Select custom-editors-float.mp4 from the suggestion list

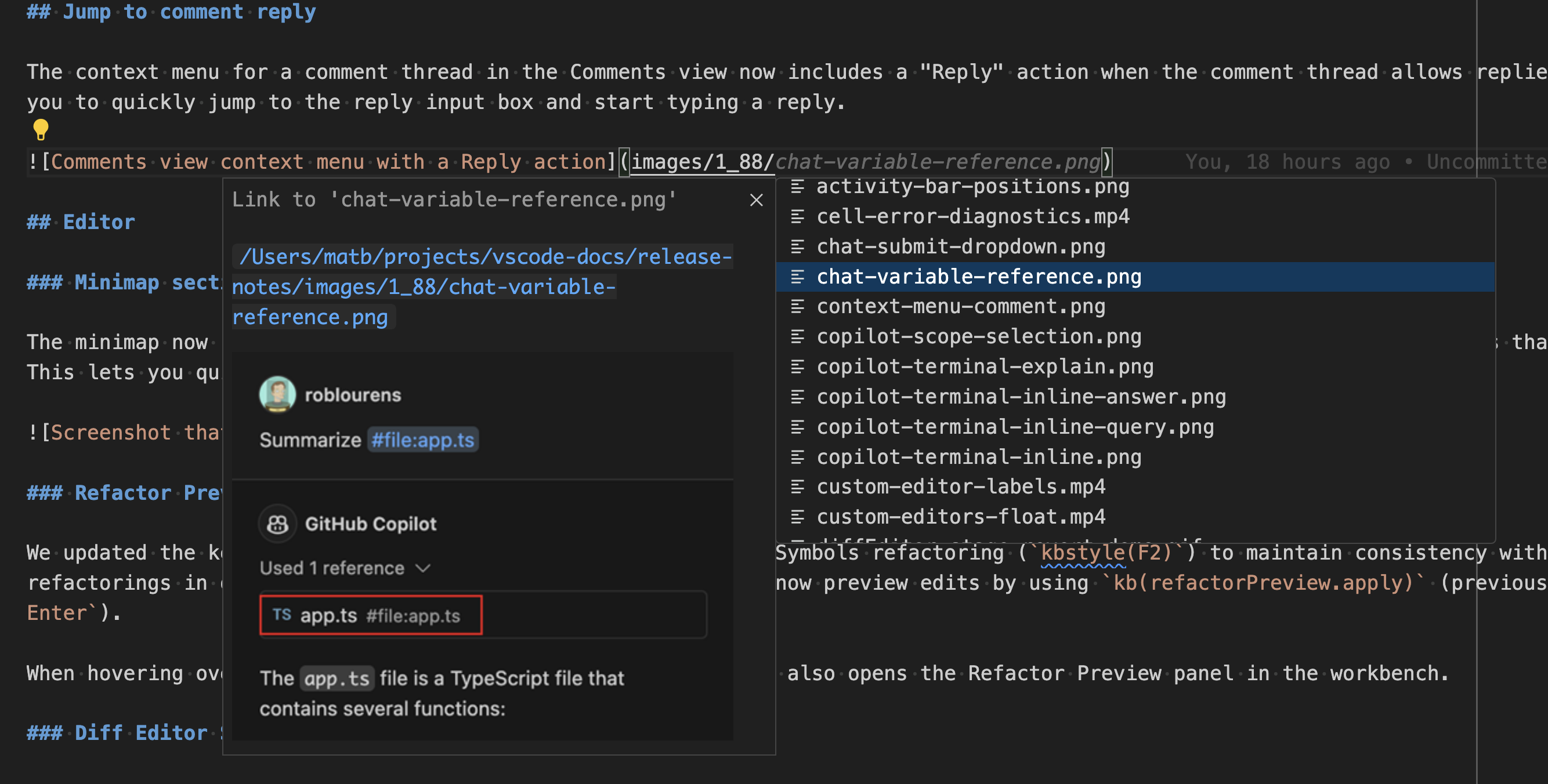pyautogui.click(x=960, y=516)
